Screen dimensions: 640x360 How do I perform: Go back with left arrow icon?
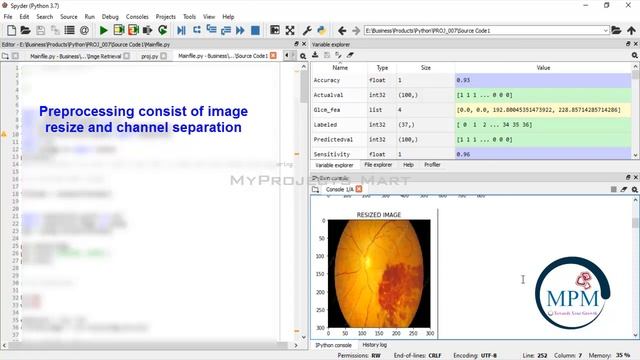[x=342, y=31]
